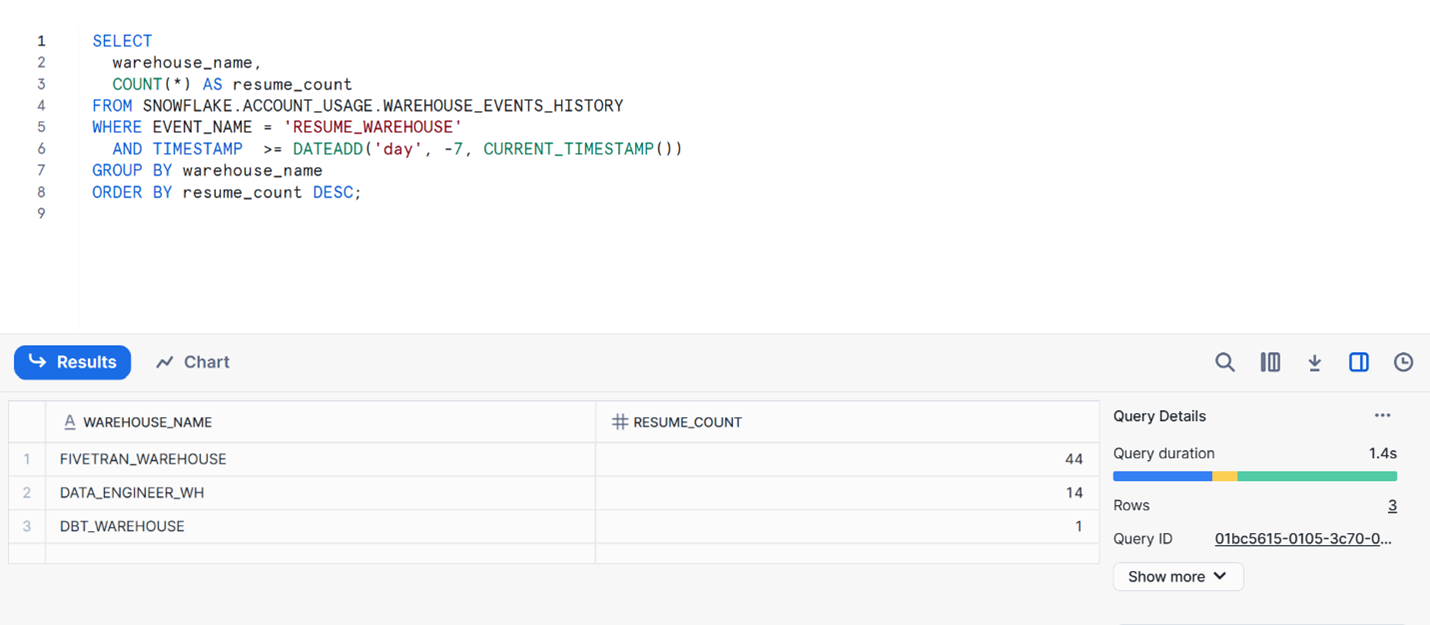
Task: Toggle the query details side panel
Action: [x=1358, y=362]
